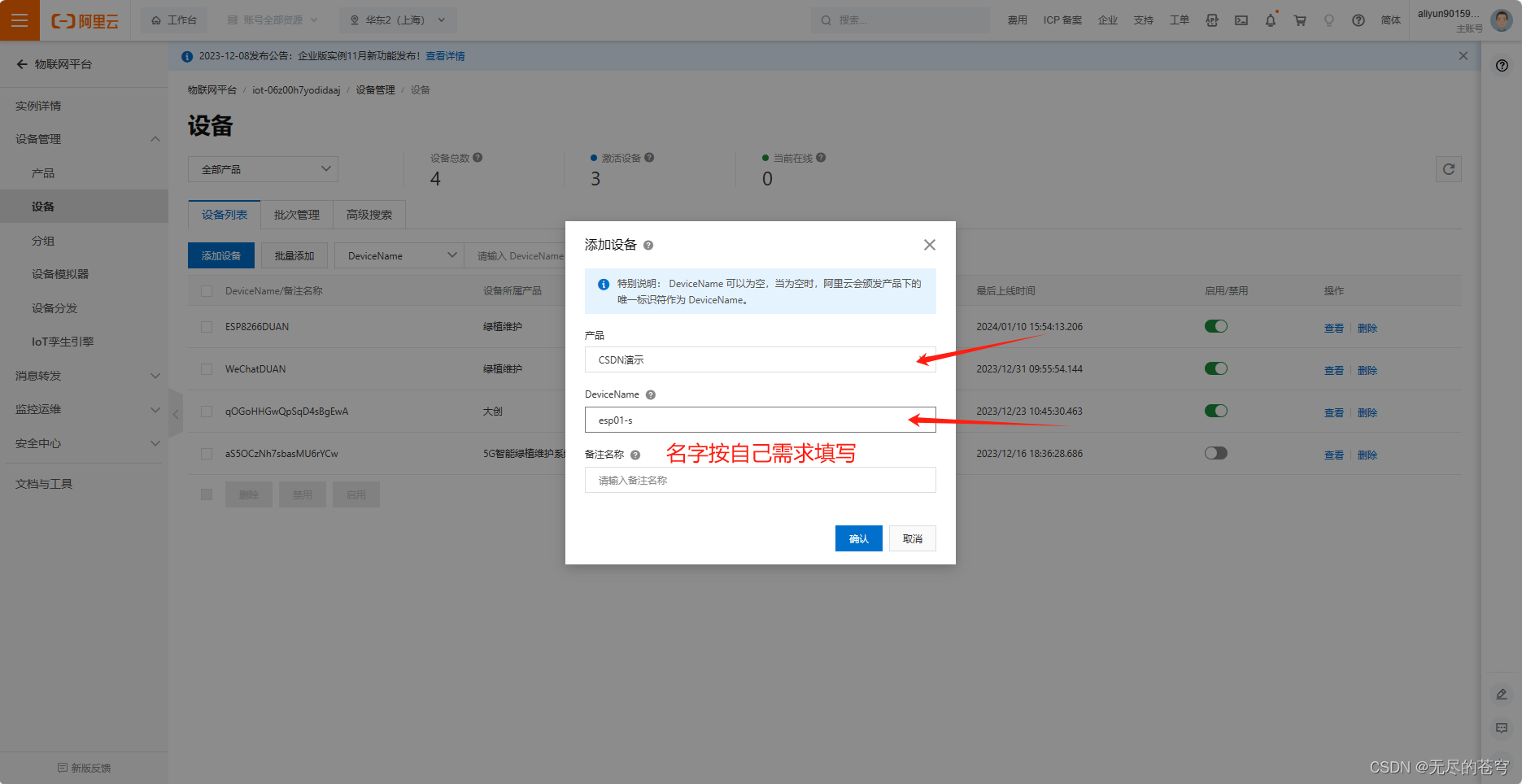Click help icon beside 当前在线

tap(821, 158)
